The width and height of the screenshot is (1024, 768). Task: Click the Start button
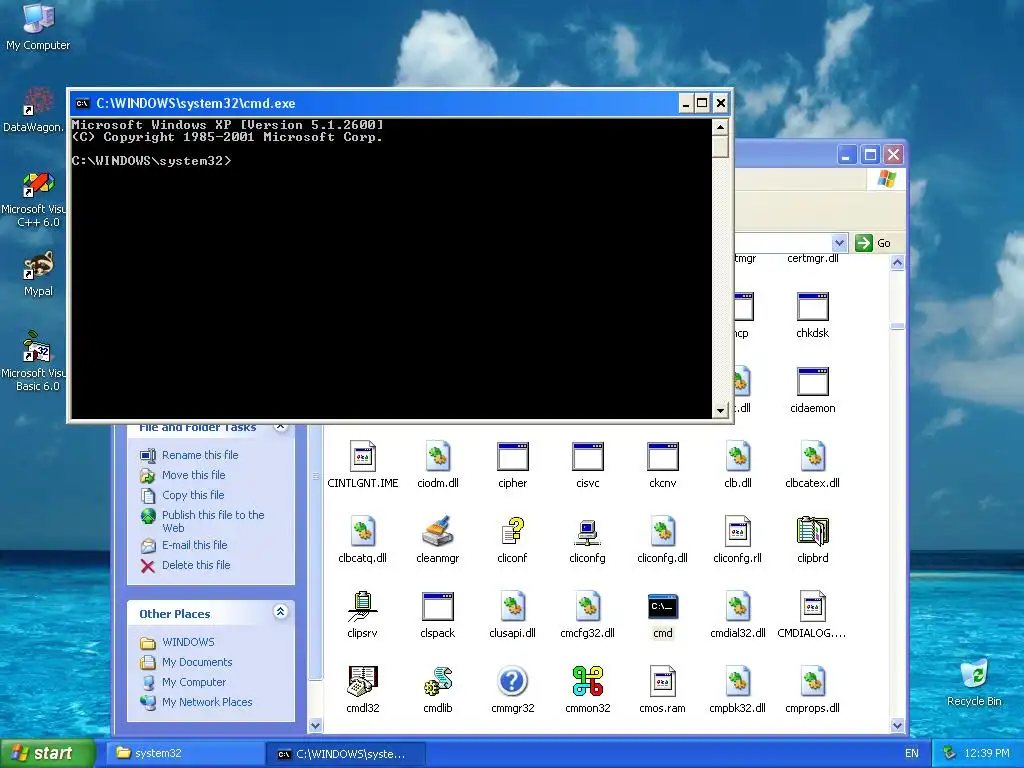click(x=47, y=754)
